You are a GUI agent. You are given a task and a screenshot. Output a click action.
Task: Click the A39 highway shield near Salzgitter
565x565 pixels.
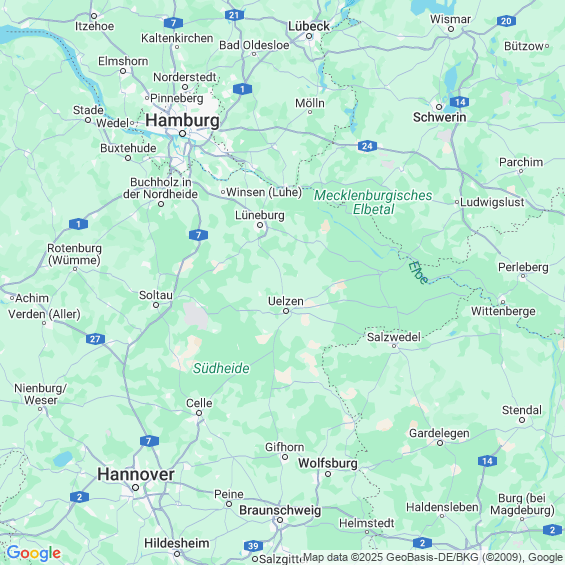coord(253,546)
